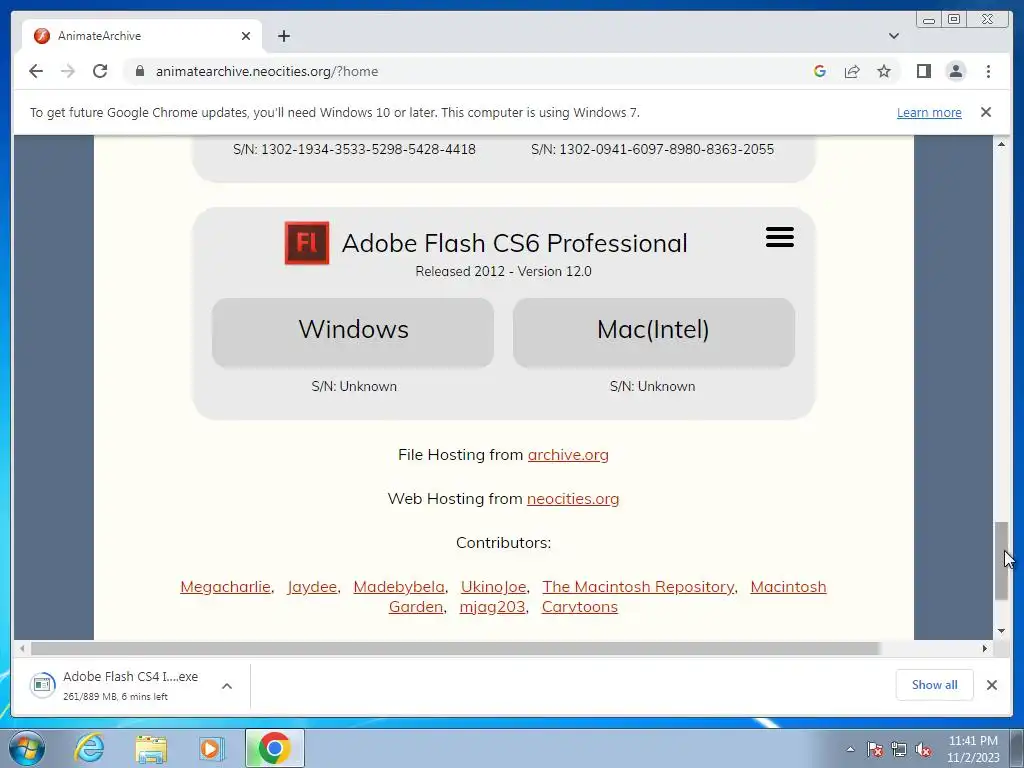Screen dimensions: 1024x768
Task: Click the first S/N 1302-1934 serial text
Action: click(x=354, y=149)
